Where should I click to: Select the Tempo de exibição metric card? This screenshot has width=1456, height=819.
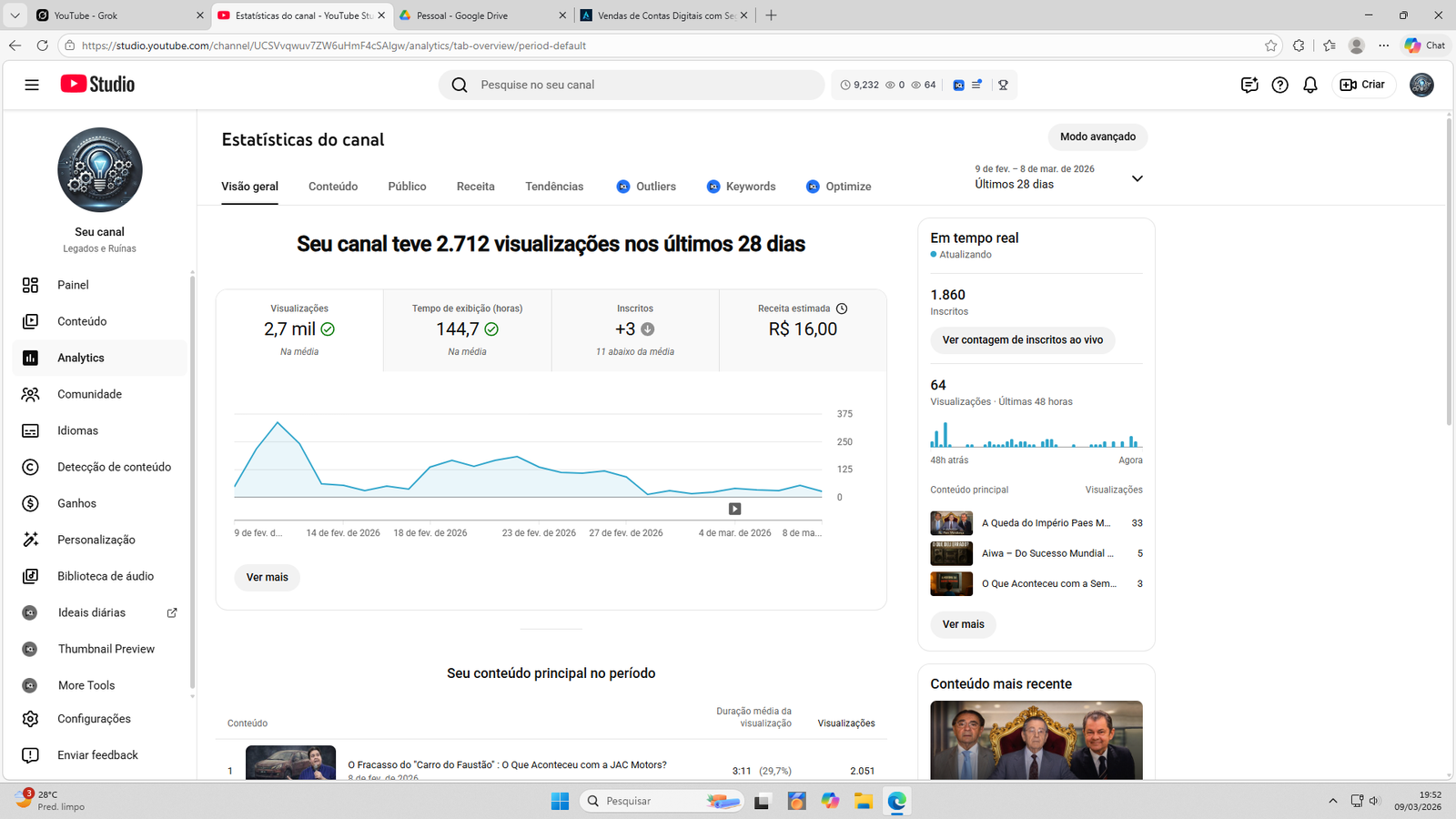pos(467,330)
